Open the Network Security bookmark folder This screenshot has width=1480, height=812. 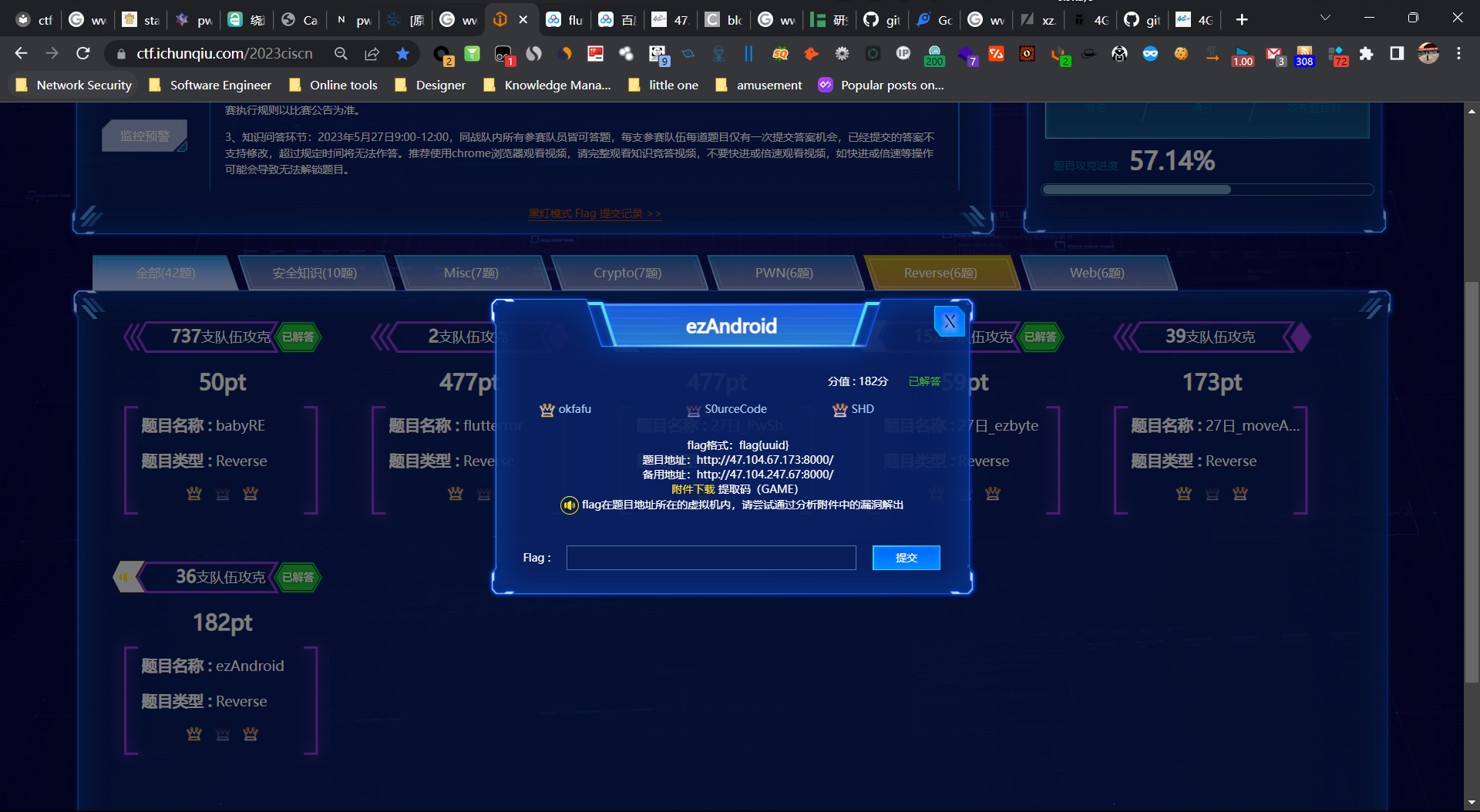pos(74,85)
